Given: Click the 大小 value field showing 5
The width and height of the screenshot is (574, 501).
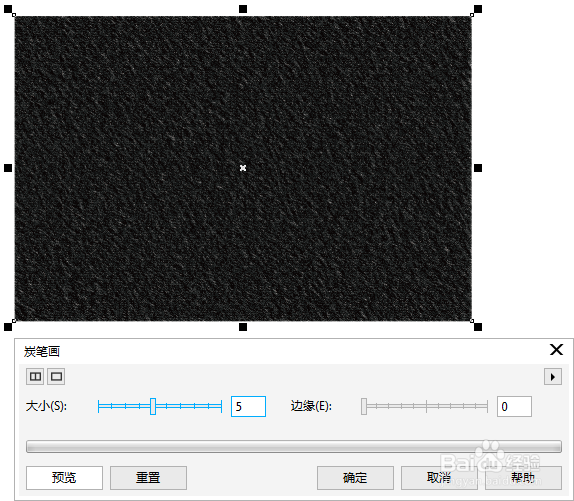Looking at the screenshot, I should pos(248,406).
